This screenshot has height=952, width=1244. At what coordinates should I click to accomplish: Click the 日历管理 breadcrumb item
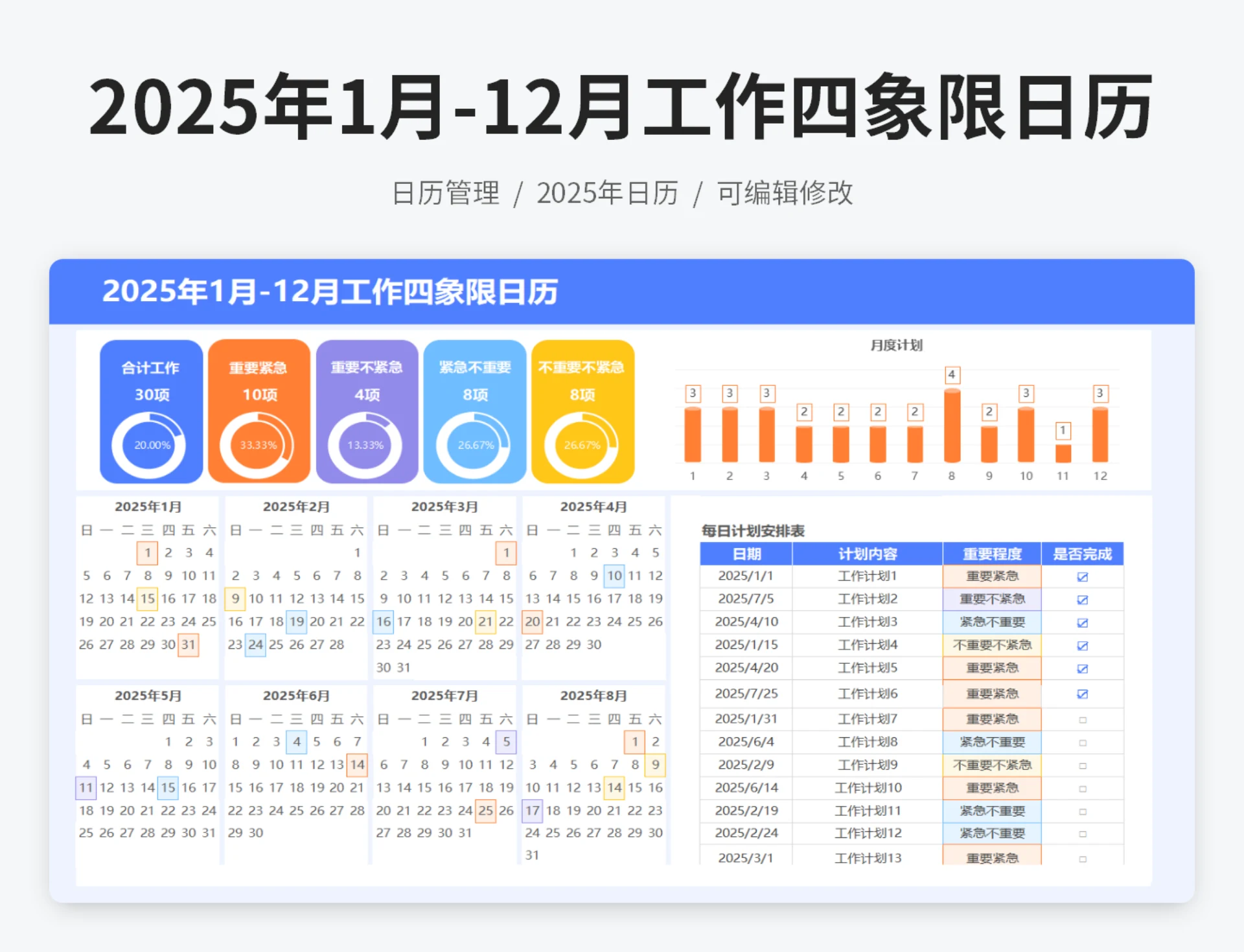click(x=446, y=192)
